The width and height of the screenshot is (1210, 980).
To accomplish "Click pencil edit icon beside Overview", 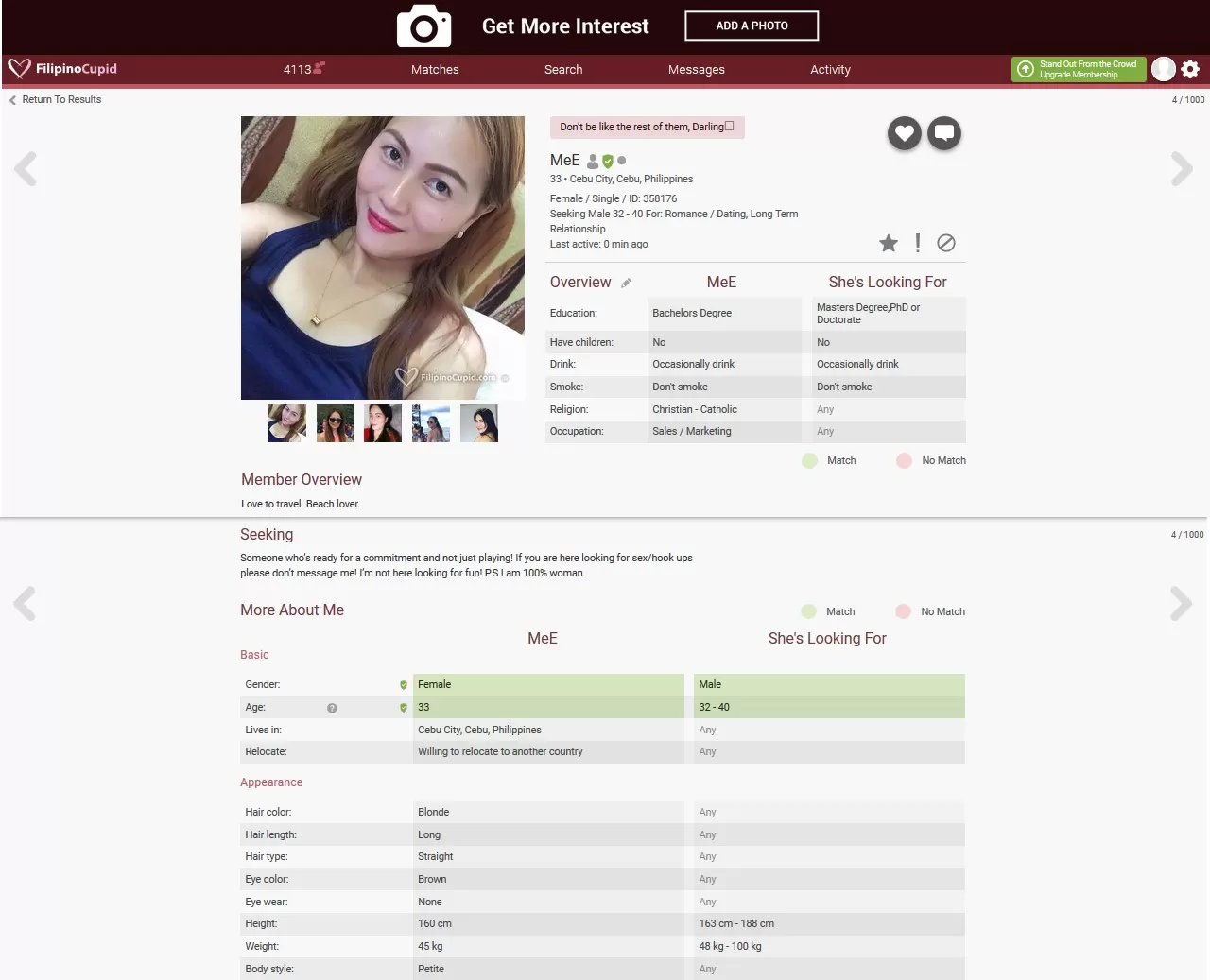I will point(626,283).
